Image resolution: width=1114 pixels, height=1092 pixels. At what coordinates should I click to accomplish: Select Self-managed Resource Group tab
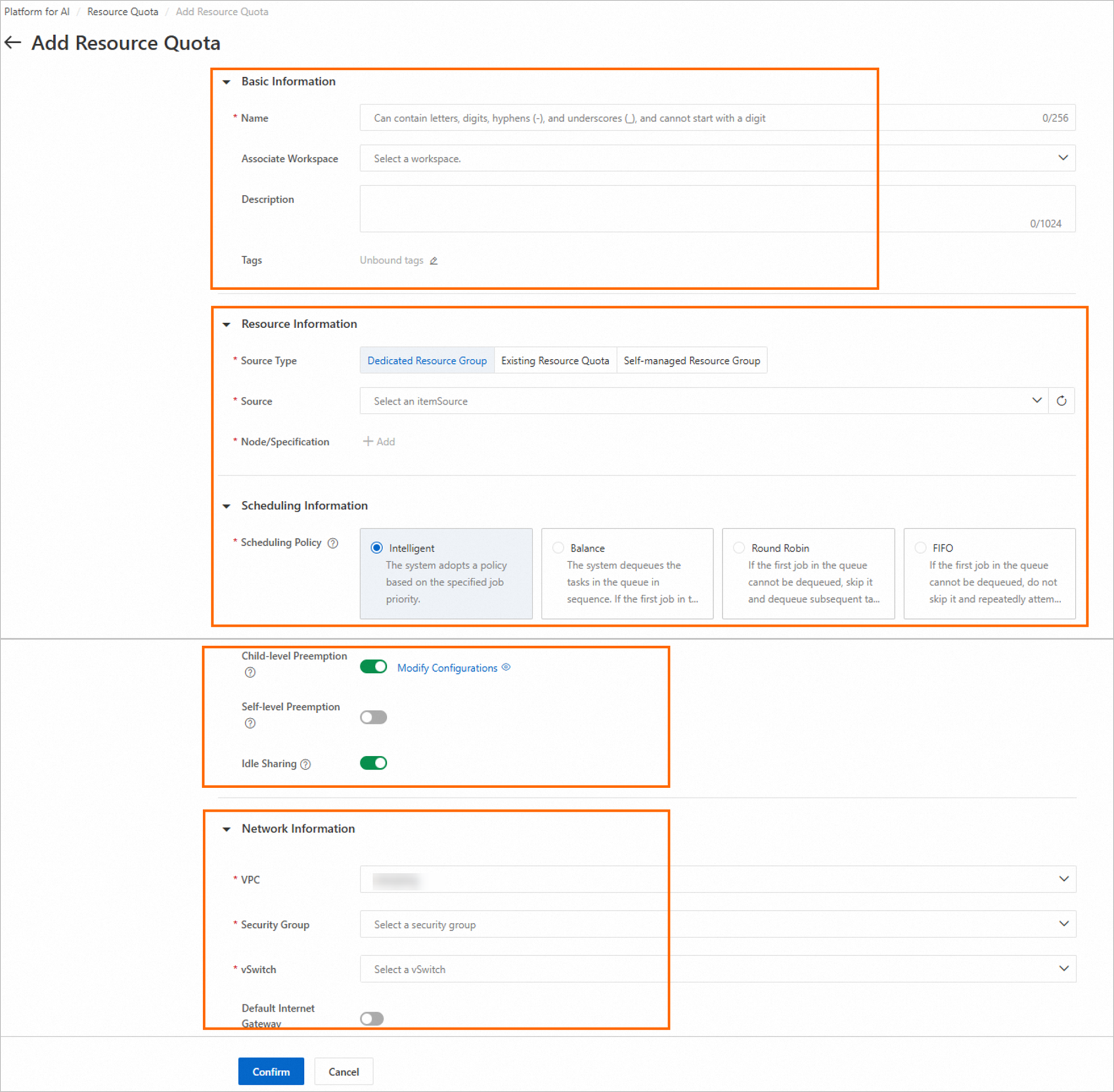pyautogui.click(x=692, y=361)
